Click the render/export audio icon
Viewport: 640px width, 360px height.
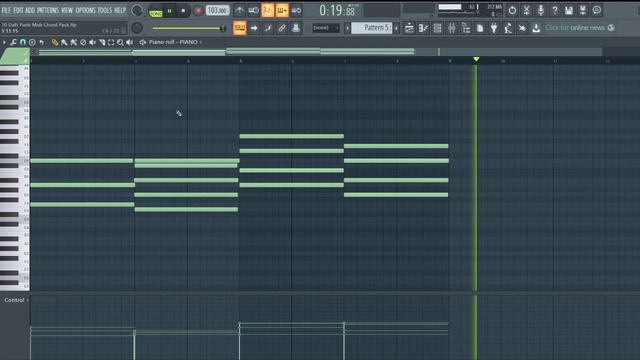583,10
